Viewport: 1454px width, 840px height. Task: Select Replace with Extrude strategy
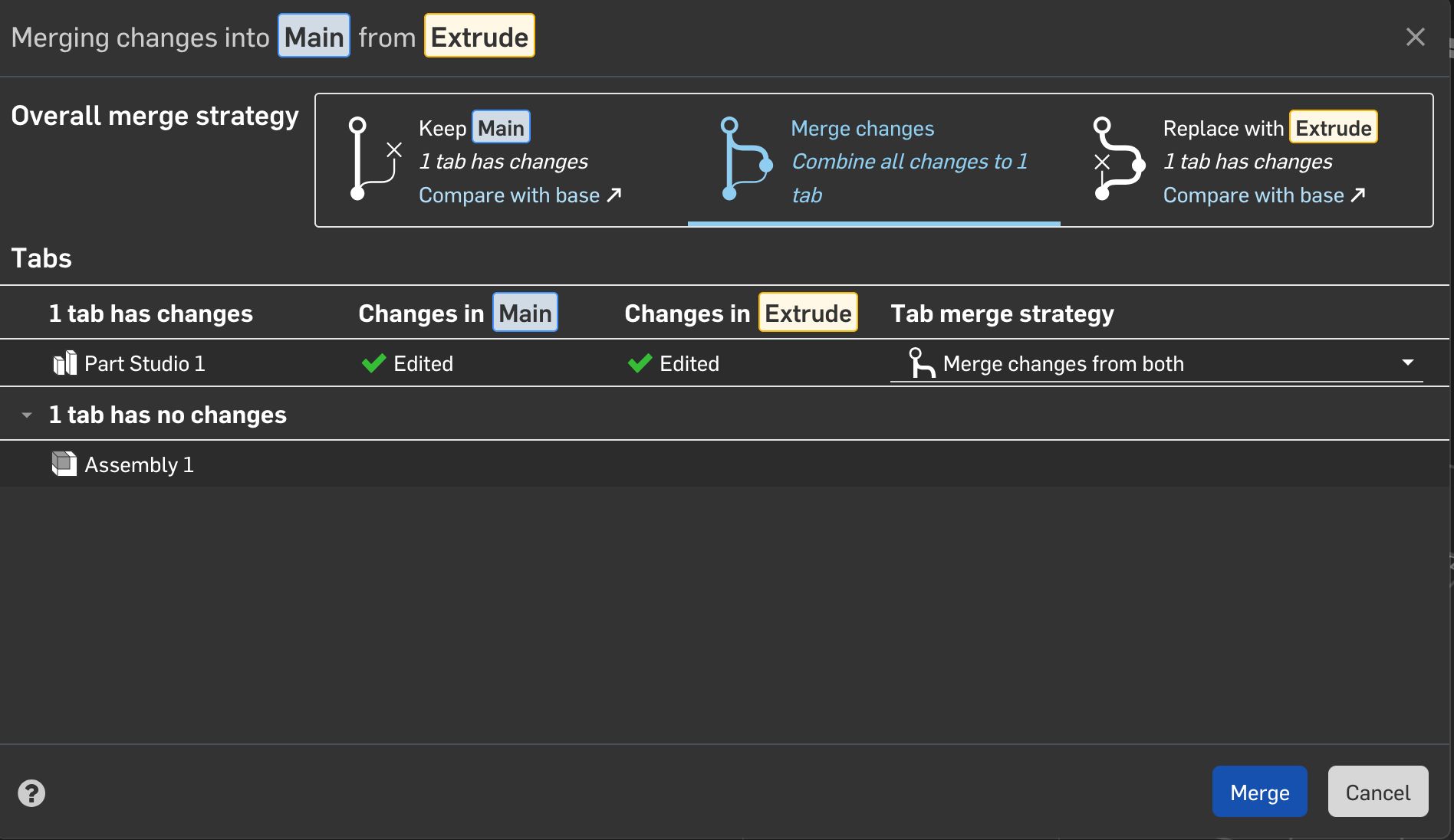pos(1246,159)
